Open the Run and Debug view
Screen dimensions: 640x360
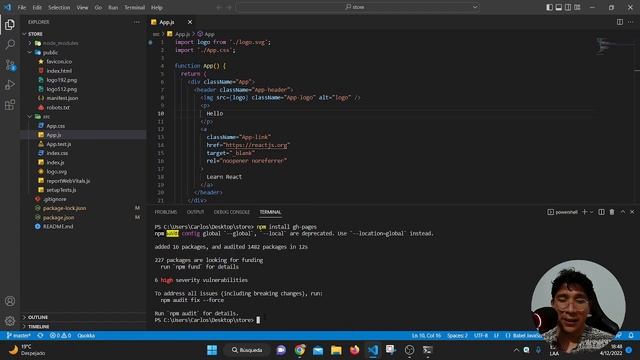pos(10,84)
